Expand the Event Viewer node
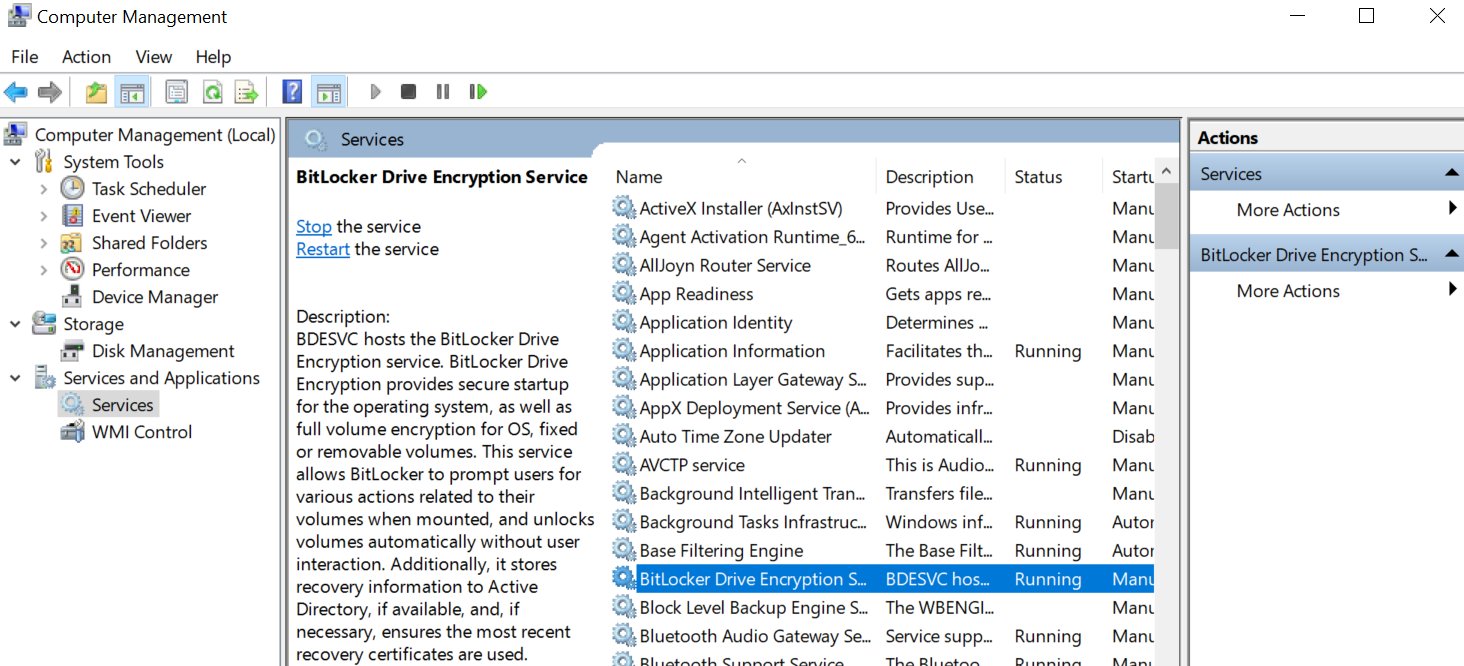The image size is (1464, 666). tap(43, 216)
